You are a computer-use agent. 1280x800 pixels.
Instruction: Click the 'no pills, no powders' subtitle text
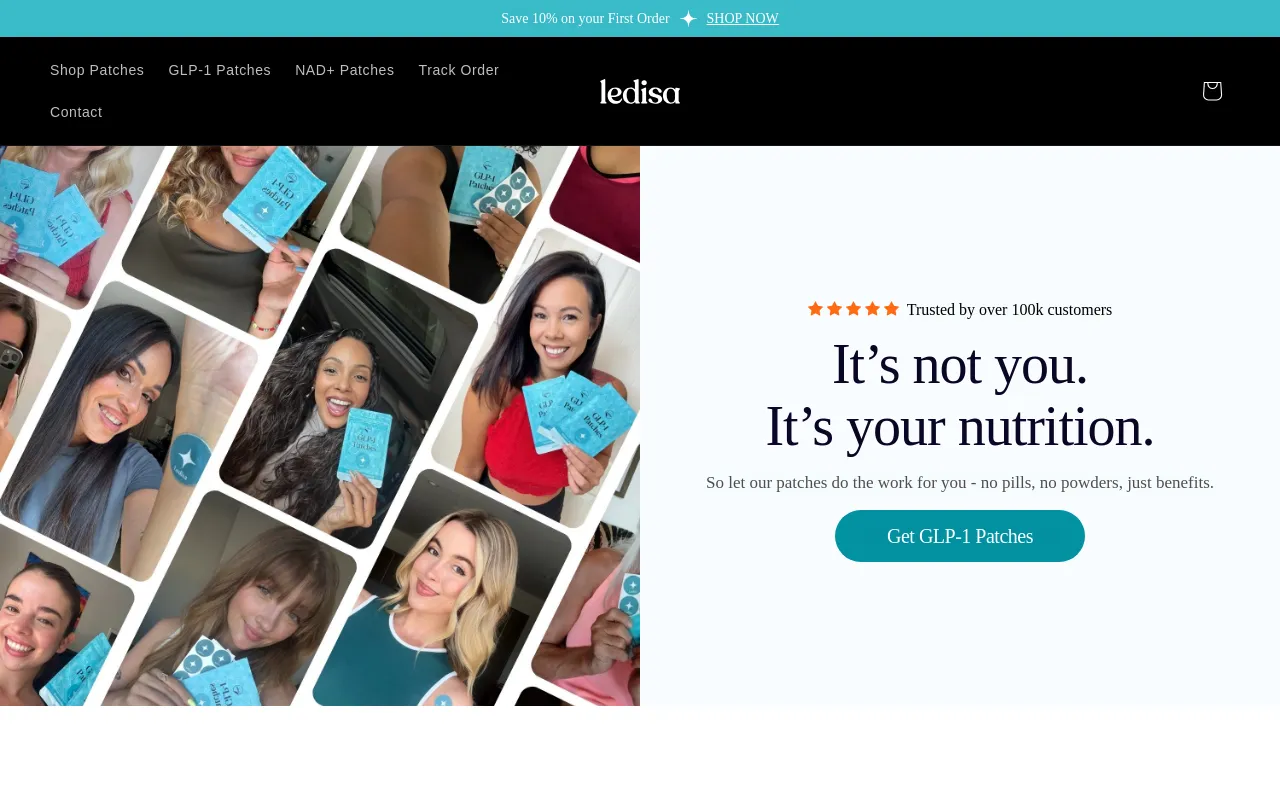point(960,483)
